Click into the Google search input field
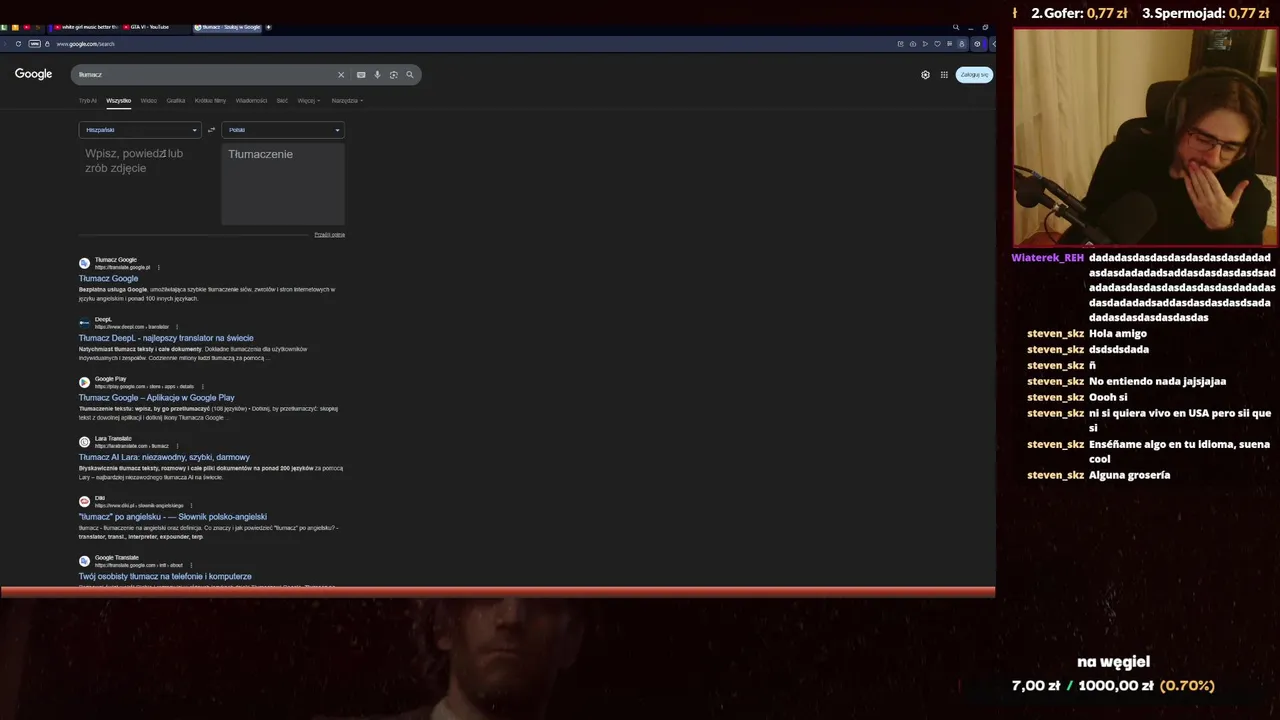Image resolution: width=1280 pixels, height=720 pixels. (x=205, y=74)
